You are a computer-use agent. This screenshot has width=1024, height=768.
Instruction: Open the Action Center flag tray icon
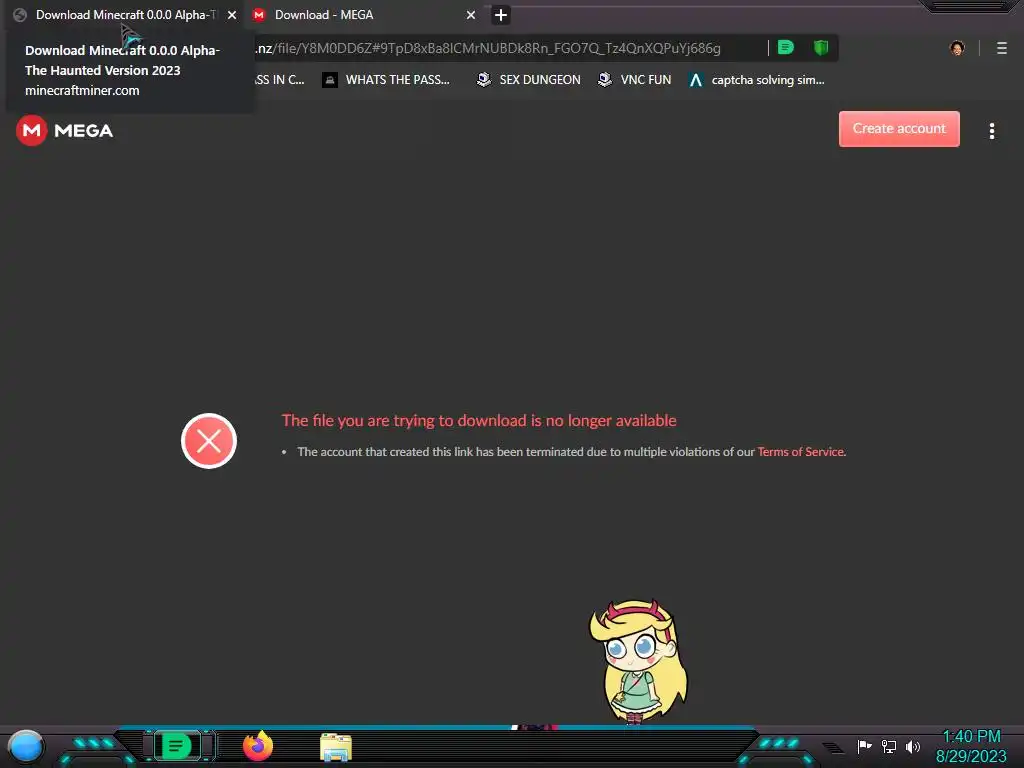coord(864,746)
